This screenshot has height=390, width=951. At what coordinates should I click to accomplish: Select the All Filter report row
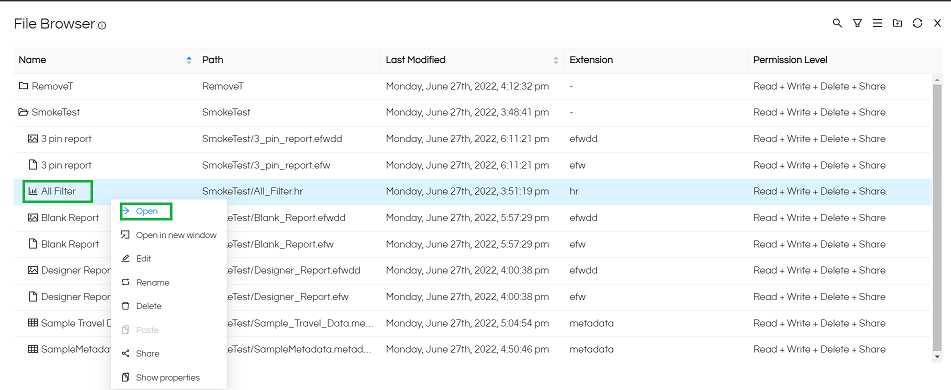tap(473, 192)
